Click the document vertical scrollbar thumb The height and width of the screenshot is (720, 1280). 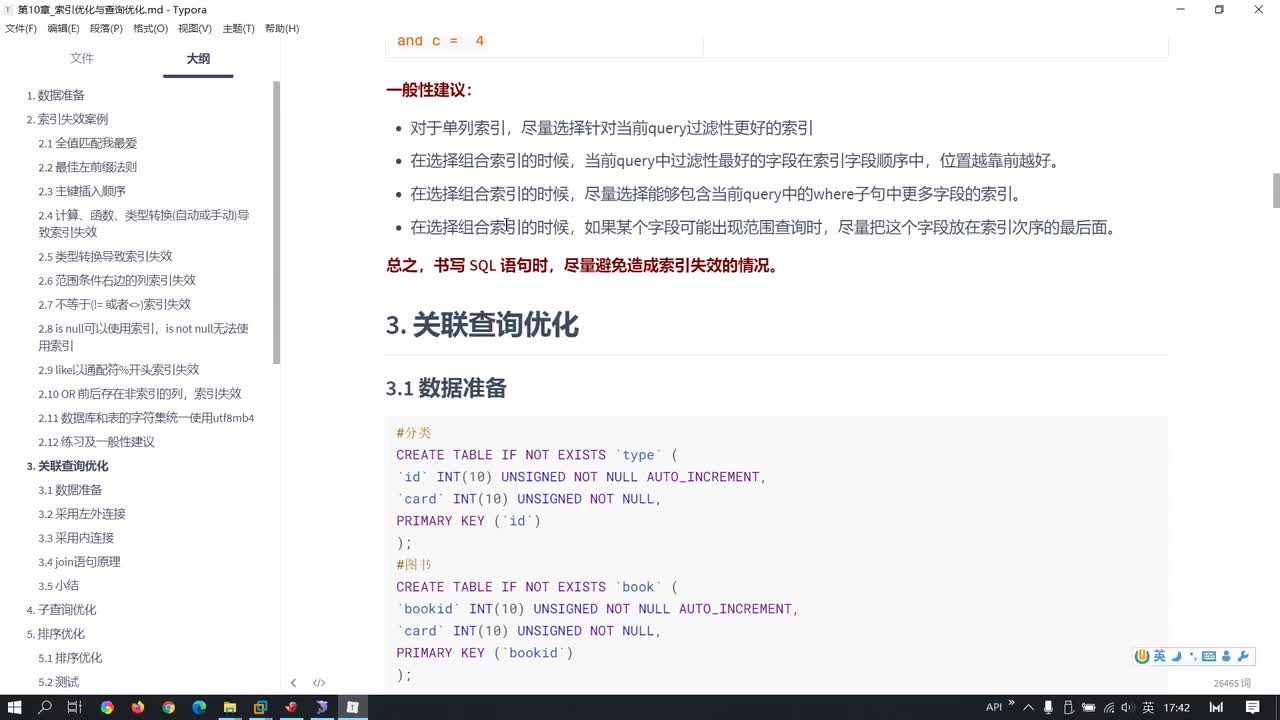pos(1276,190)
